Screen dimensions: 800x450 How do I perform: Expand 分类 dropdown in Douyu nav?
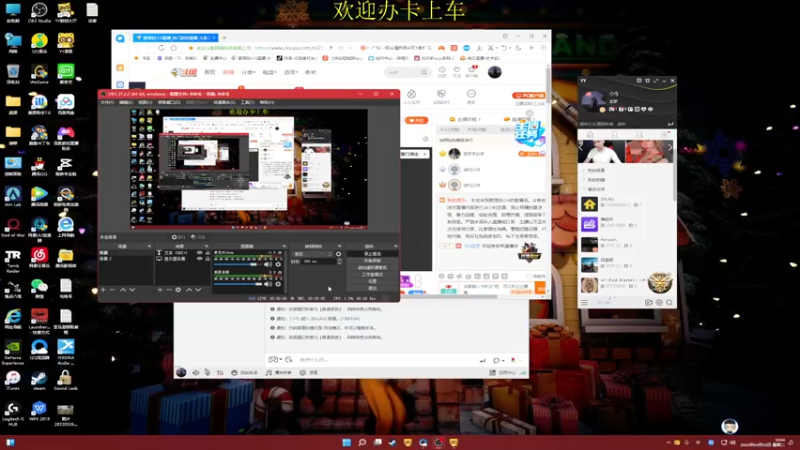pos(248,72)
